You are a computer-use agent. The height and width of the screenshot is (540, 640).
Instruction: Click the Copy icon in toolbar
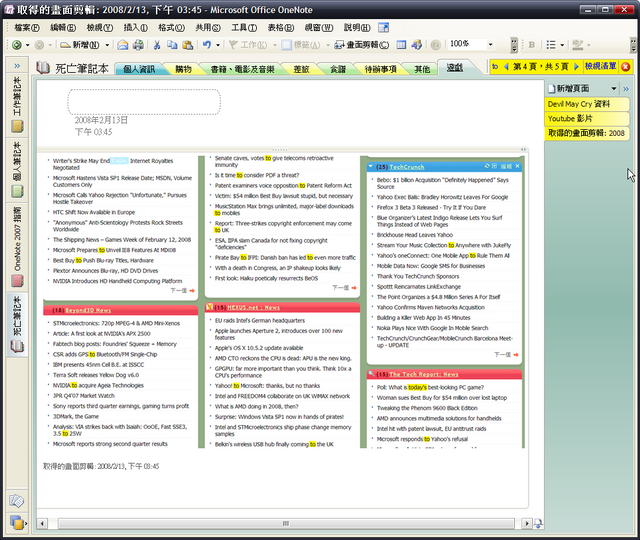click(x=172, y=45)
